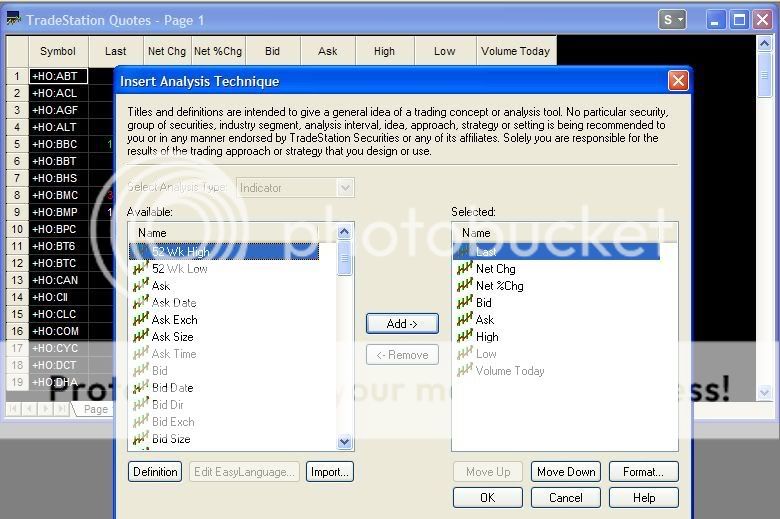Click the Bid icon in the Available list
The width and height of the screenshot is (780, 519).
point(141,370)
